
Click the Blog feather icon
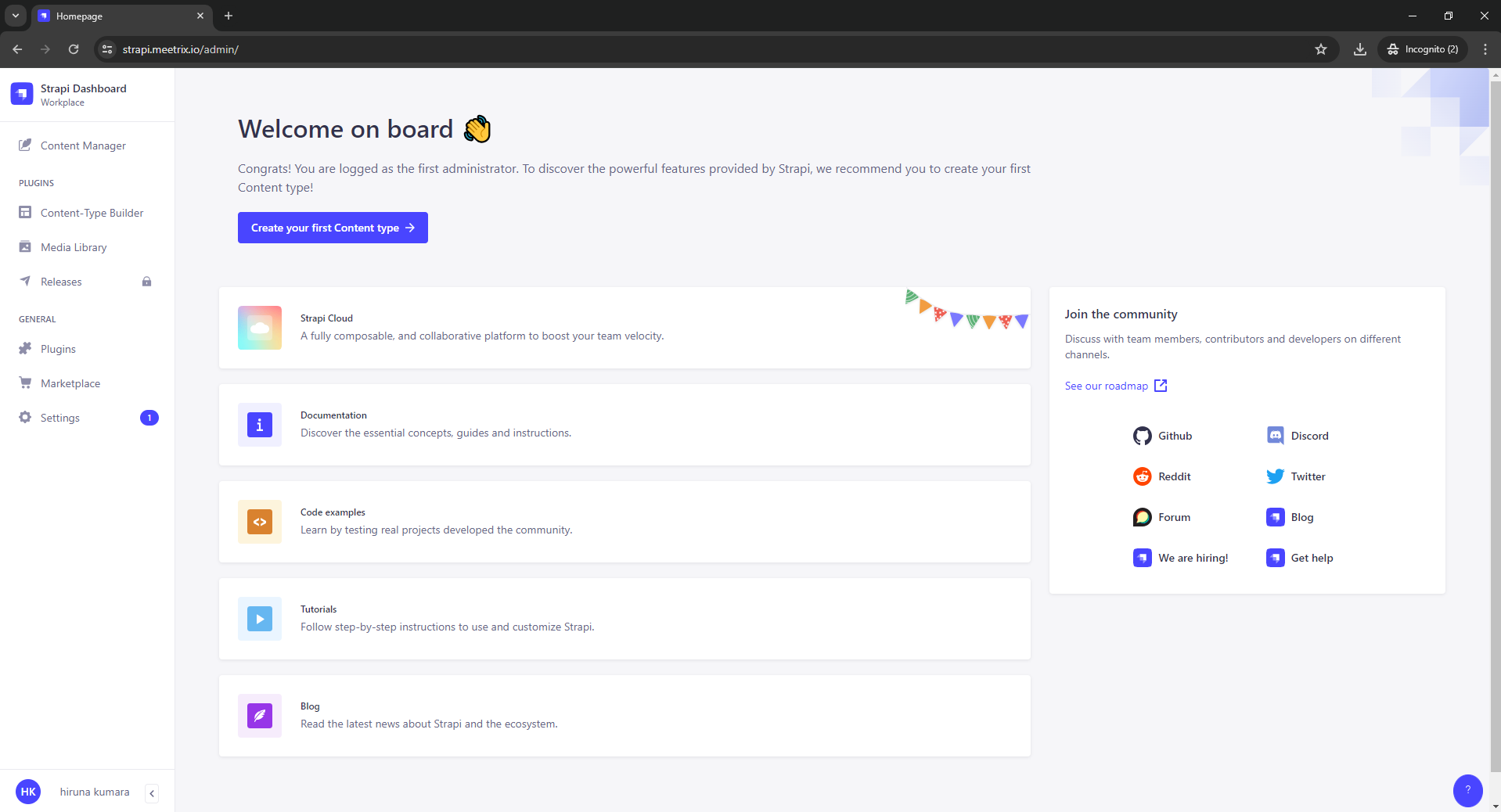pos(260,716)
